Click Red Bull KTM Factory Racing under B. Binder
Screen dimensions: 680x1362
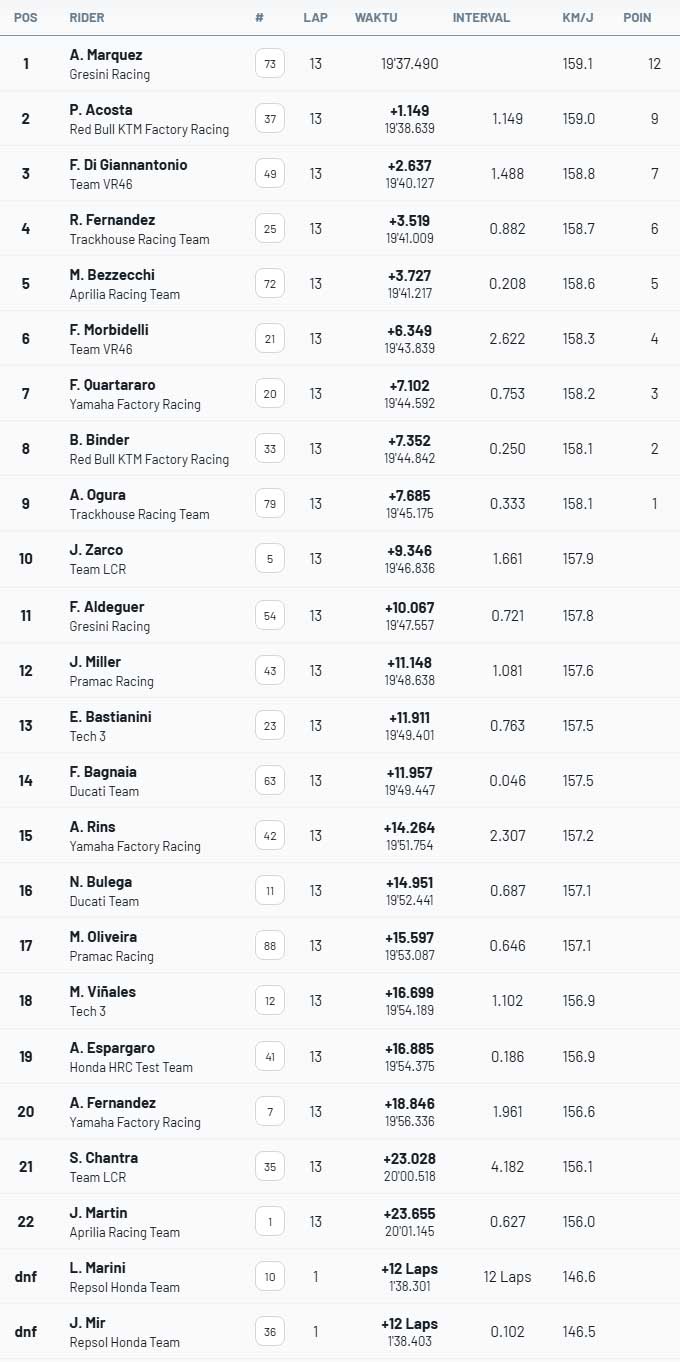tap(149, 459)
